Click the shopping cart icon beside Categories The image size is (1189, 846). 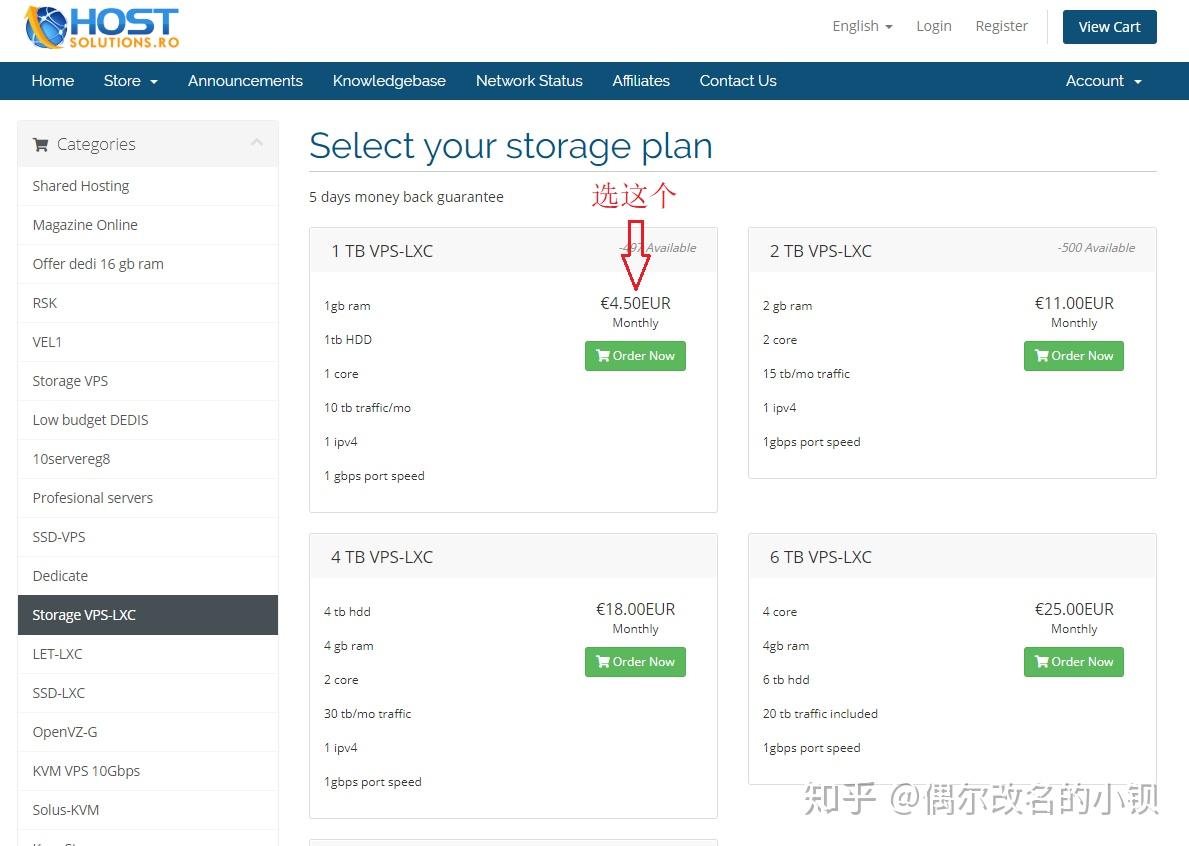click(x=40, y=144)
